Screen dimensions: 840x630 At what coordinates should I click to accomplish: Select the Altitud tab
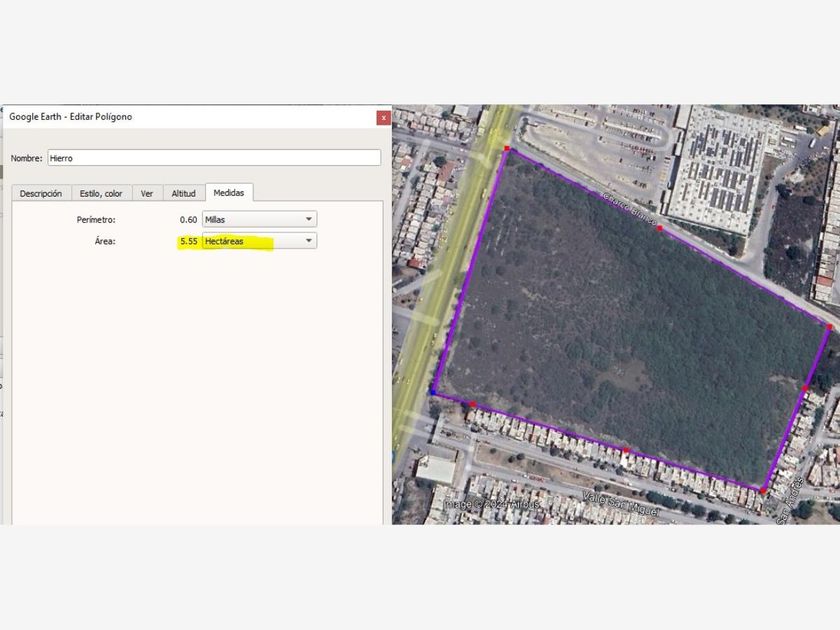(x=183, y=193)
